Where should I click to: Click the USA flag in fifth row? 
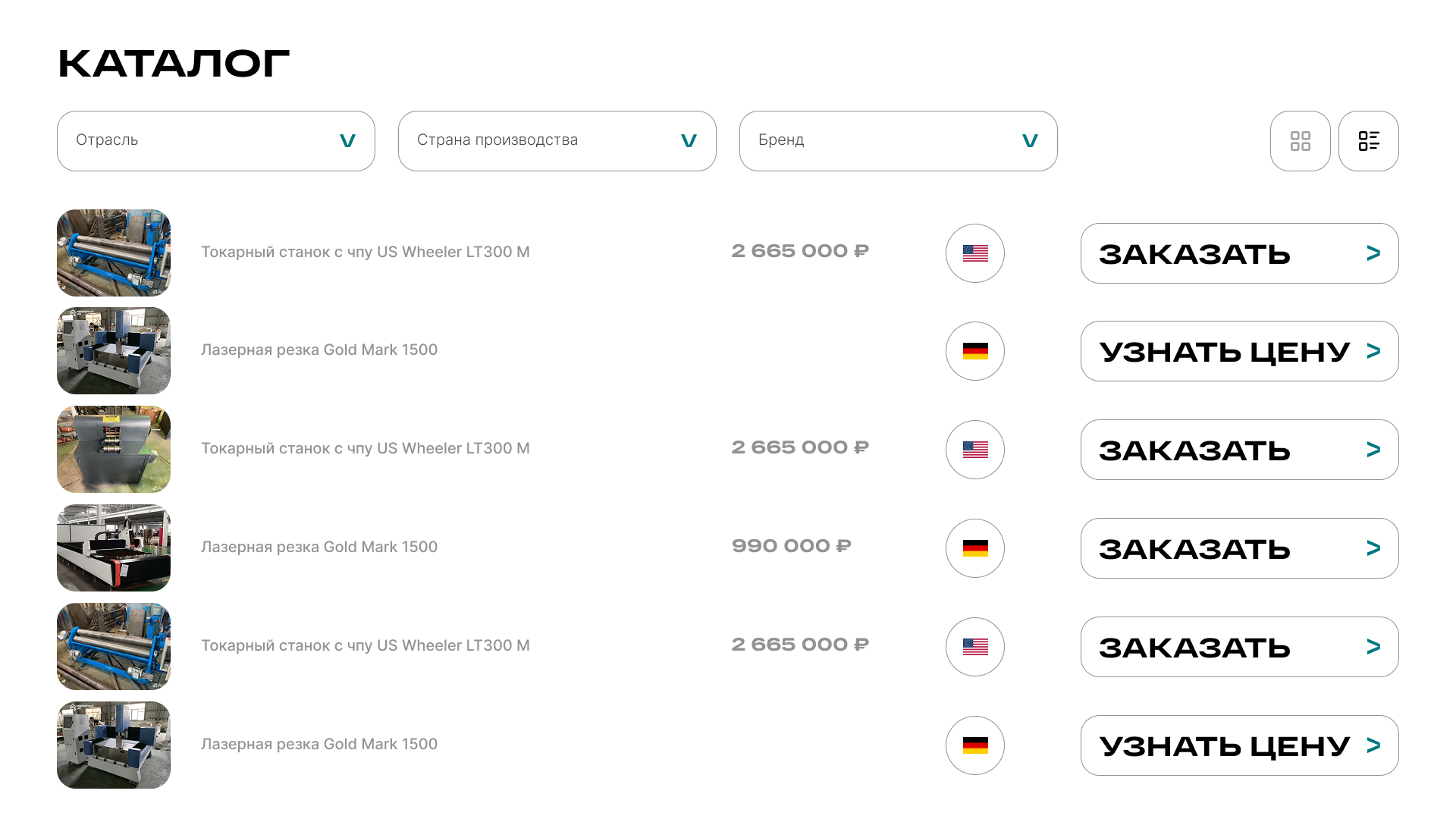pyautogui.click(x=974, y=647)
